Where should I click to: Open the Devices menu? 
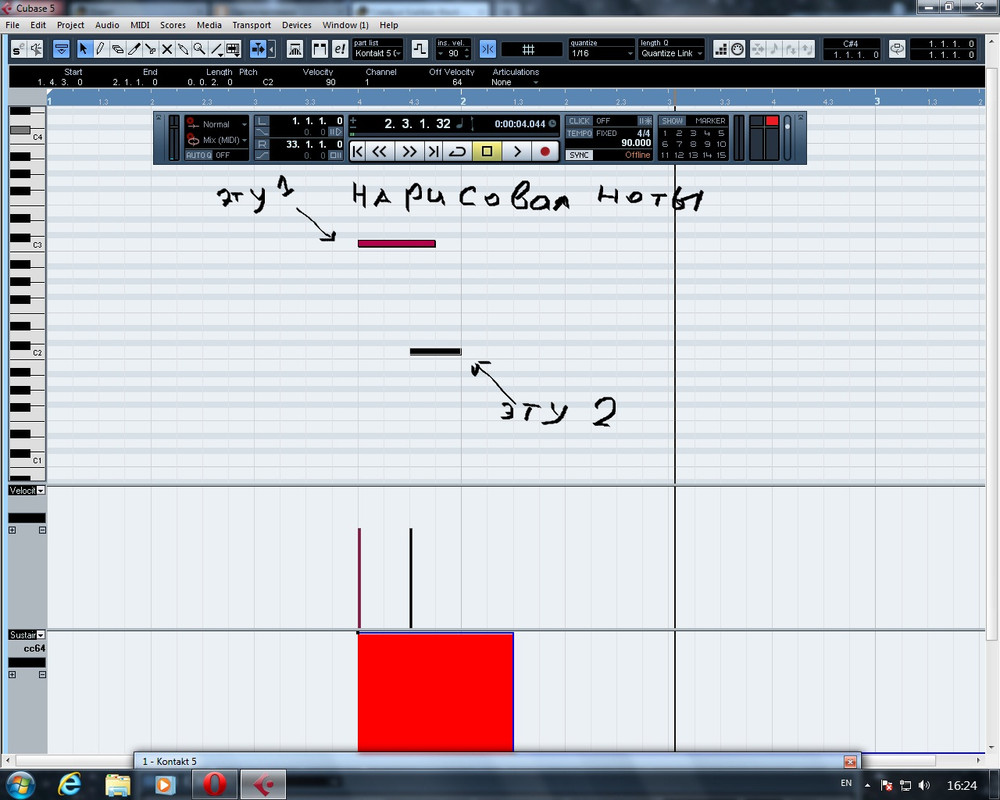coord(297,25)
